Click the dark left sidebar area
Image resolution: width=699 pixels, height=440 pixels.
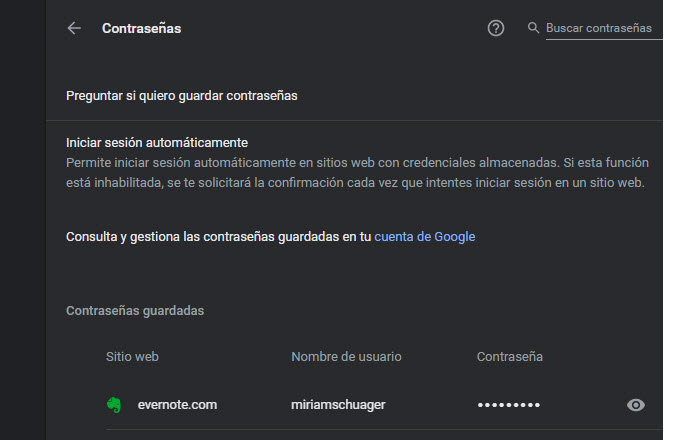tap(22, 220)
